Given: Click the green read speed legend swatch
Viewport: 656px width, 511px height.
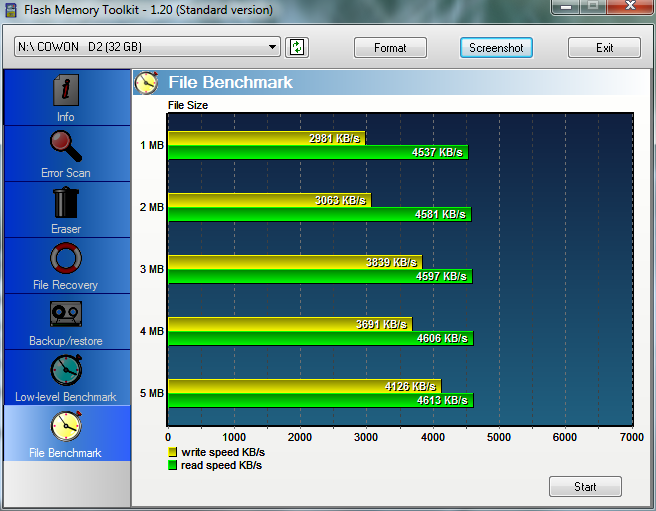Looking at the screenshot, I should (172, 465).
